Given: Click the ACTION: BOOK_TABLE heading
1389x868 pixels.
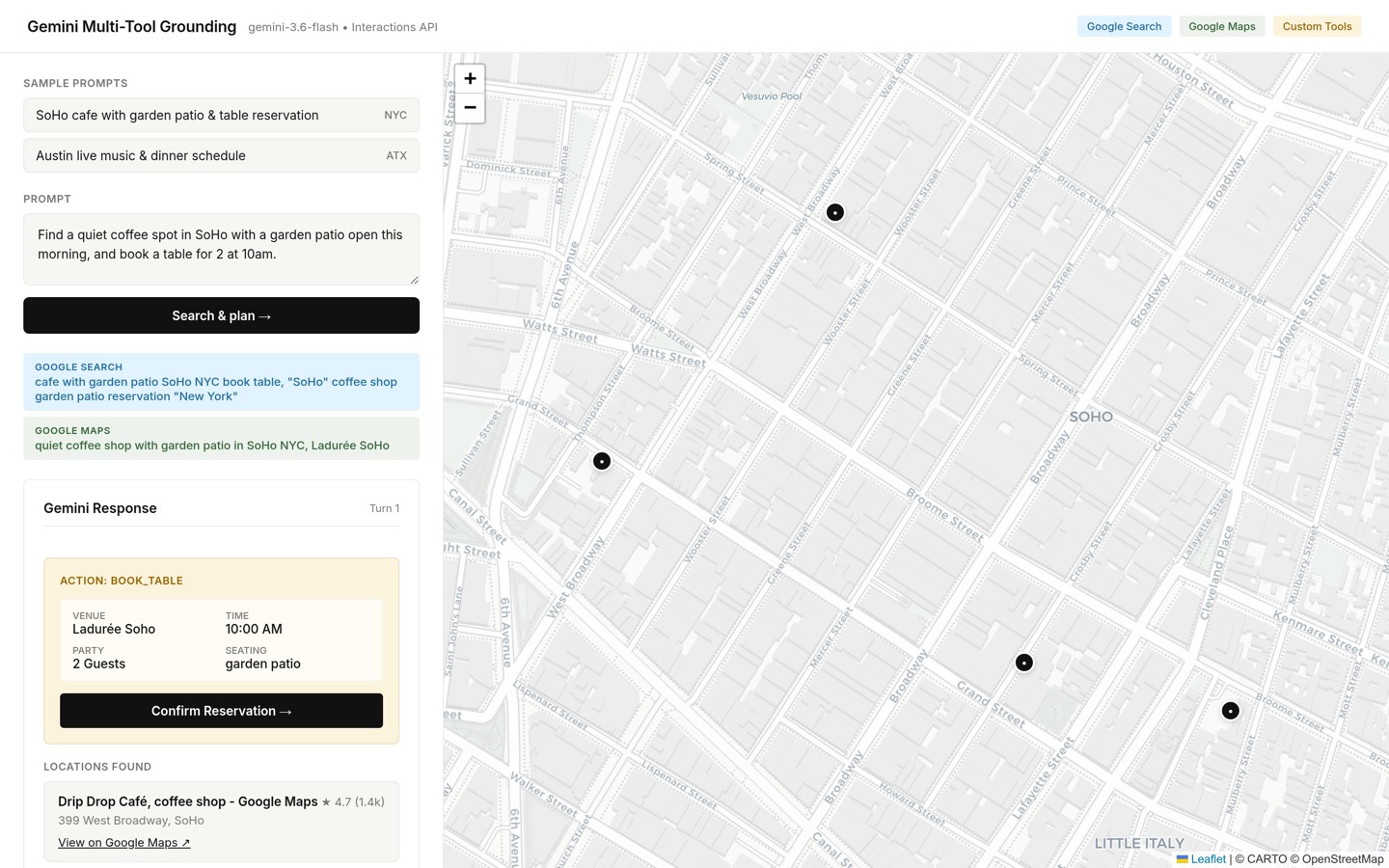Looking at the screenshot, I should [122, 581].
